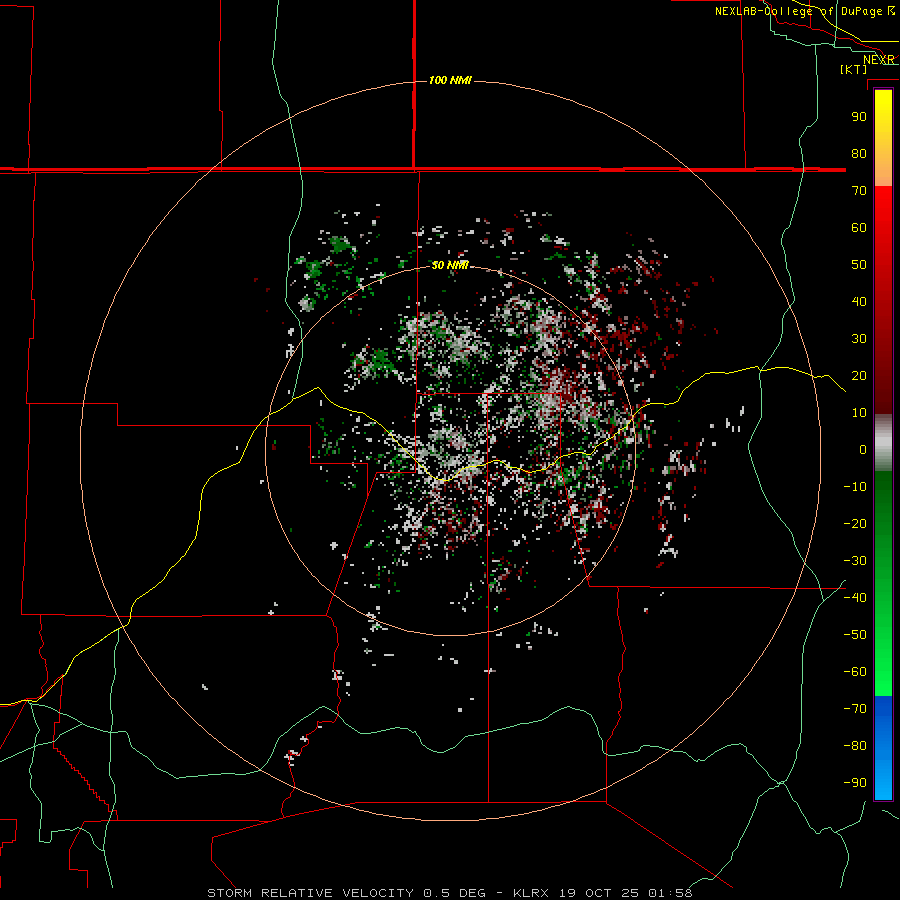Image resolution: width=900 pixels, height=900 pixels.
Task: Click the KLRX radar site identifier
Action: [531, 893]
